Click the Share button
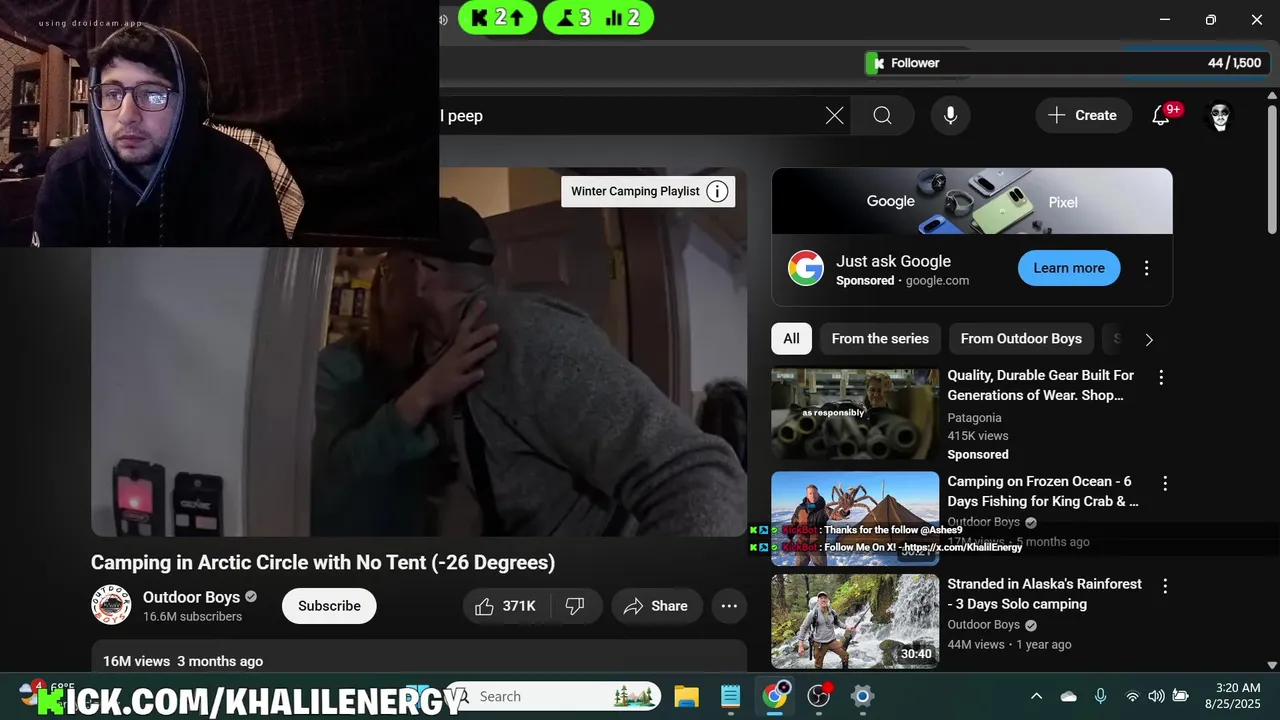 (x=656, y=606)
